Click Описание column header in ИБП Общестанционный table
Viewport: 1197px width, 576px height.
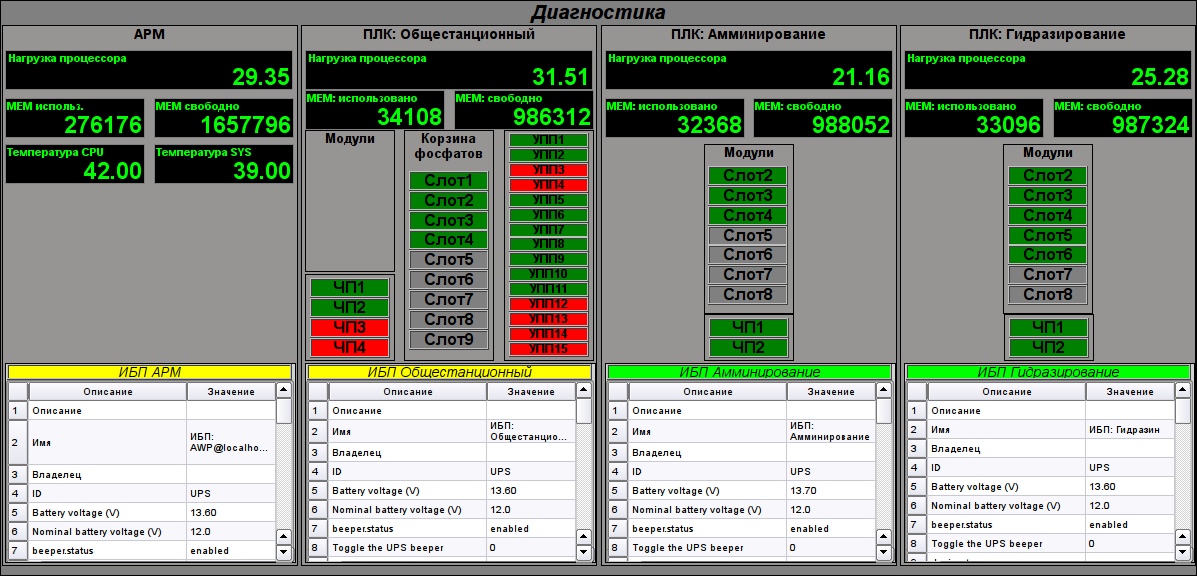click(x=406, y=391)
